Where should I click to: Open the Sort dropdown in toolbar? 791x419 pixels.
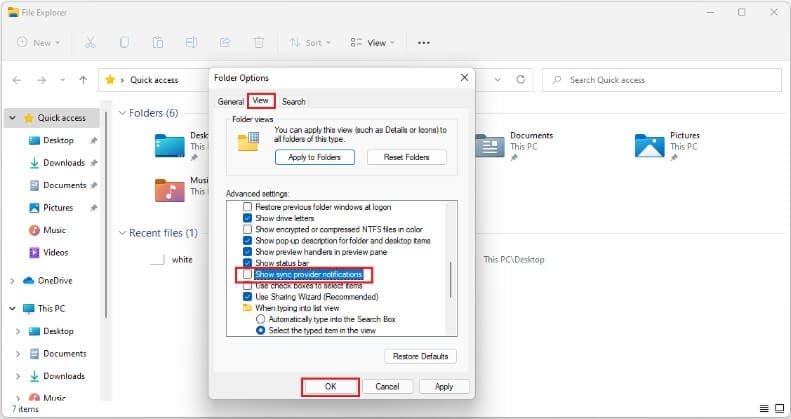click(309, 43)
